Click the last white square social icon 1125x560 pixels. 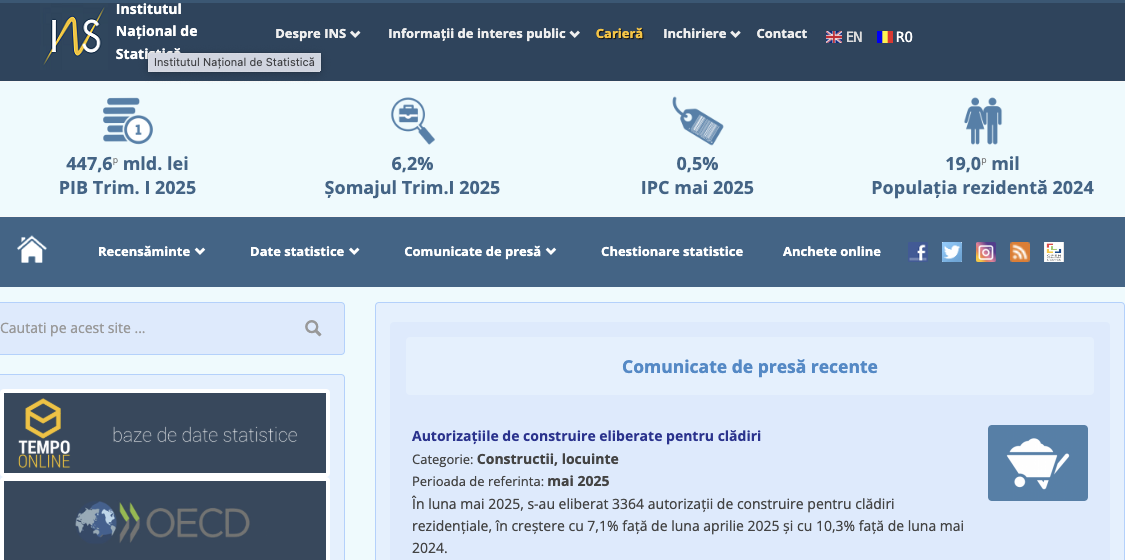[1054, 252]
